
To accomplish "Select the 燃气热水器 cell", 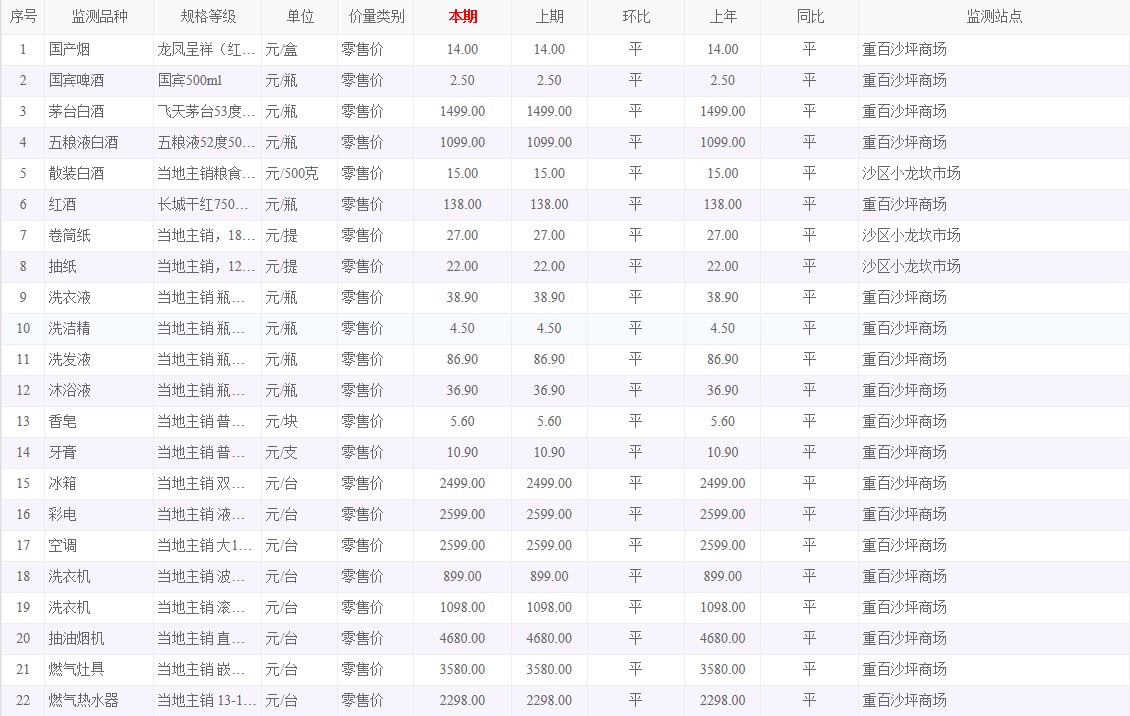I will (84, 700).
